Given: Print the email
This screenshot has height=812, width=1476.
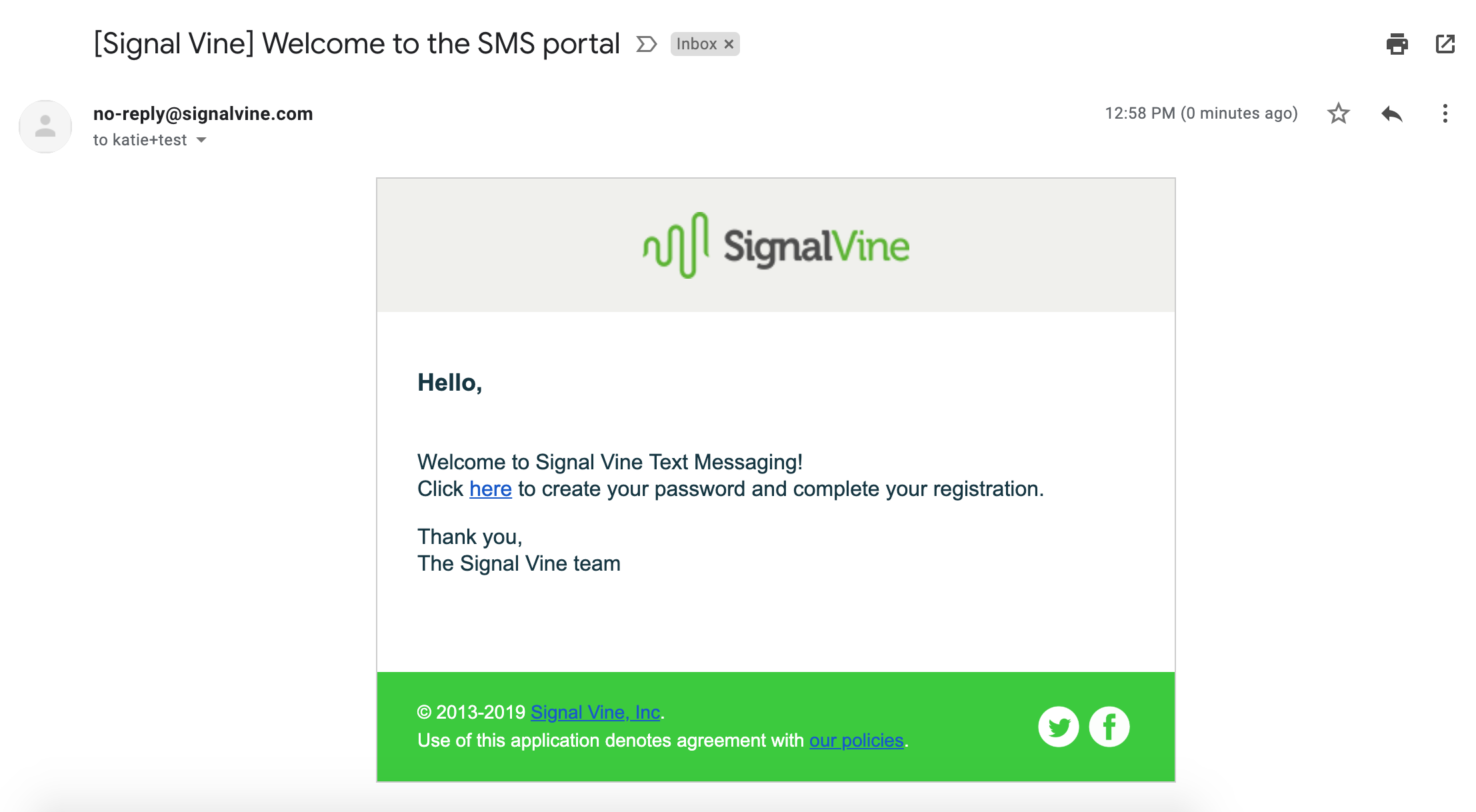Looking at the screenshot, I should (1399, 44).
